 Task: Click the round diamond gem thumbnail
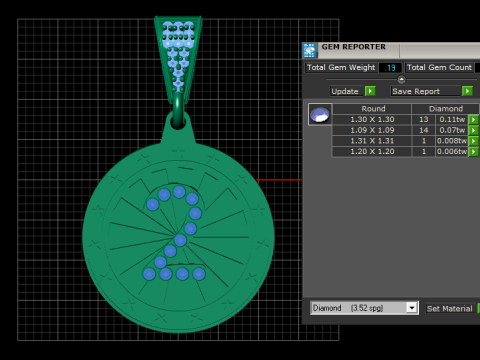coord(320,114)
